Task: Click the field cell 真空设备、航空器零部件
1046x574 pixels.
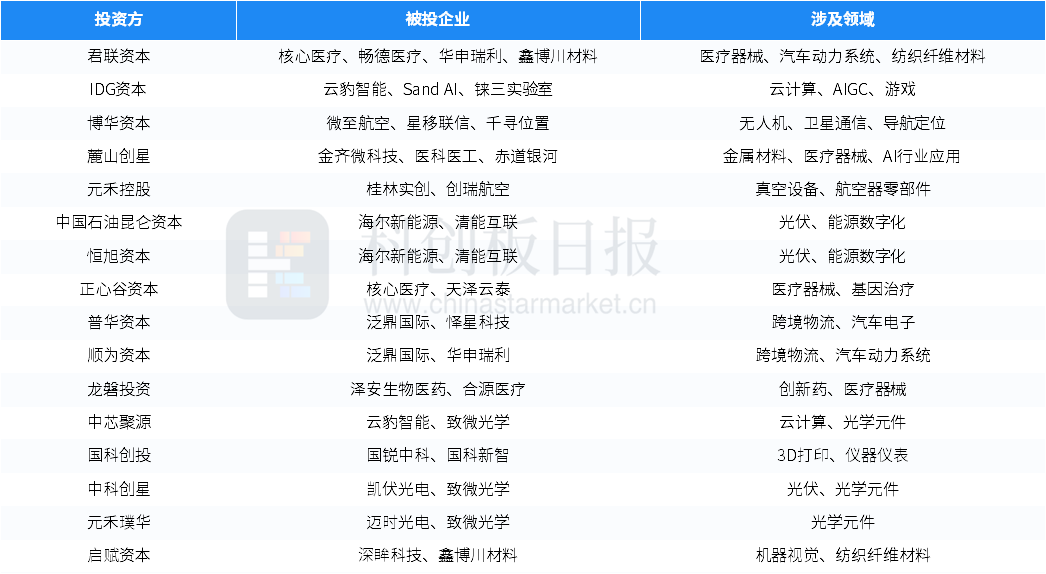Action: [843, 190]
